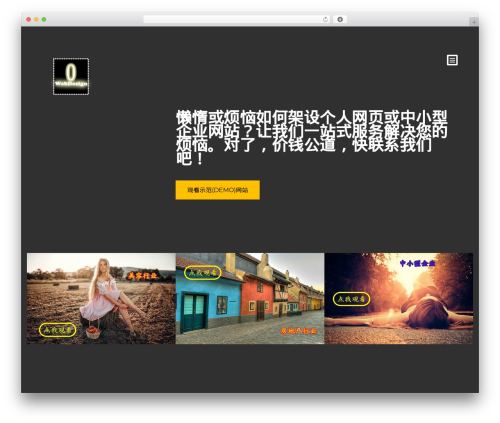Viewport: 500px width, 423px height.
Task: Click the 0 WebDesign logo
Action: pyautogui.click(x=71, y=76)
